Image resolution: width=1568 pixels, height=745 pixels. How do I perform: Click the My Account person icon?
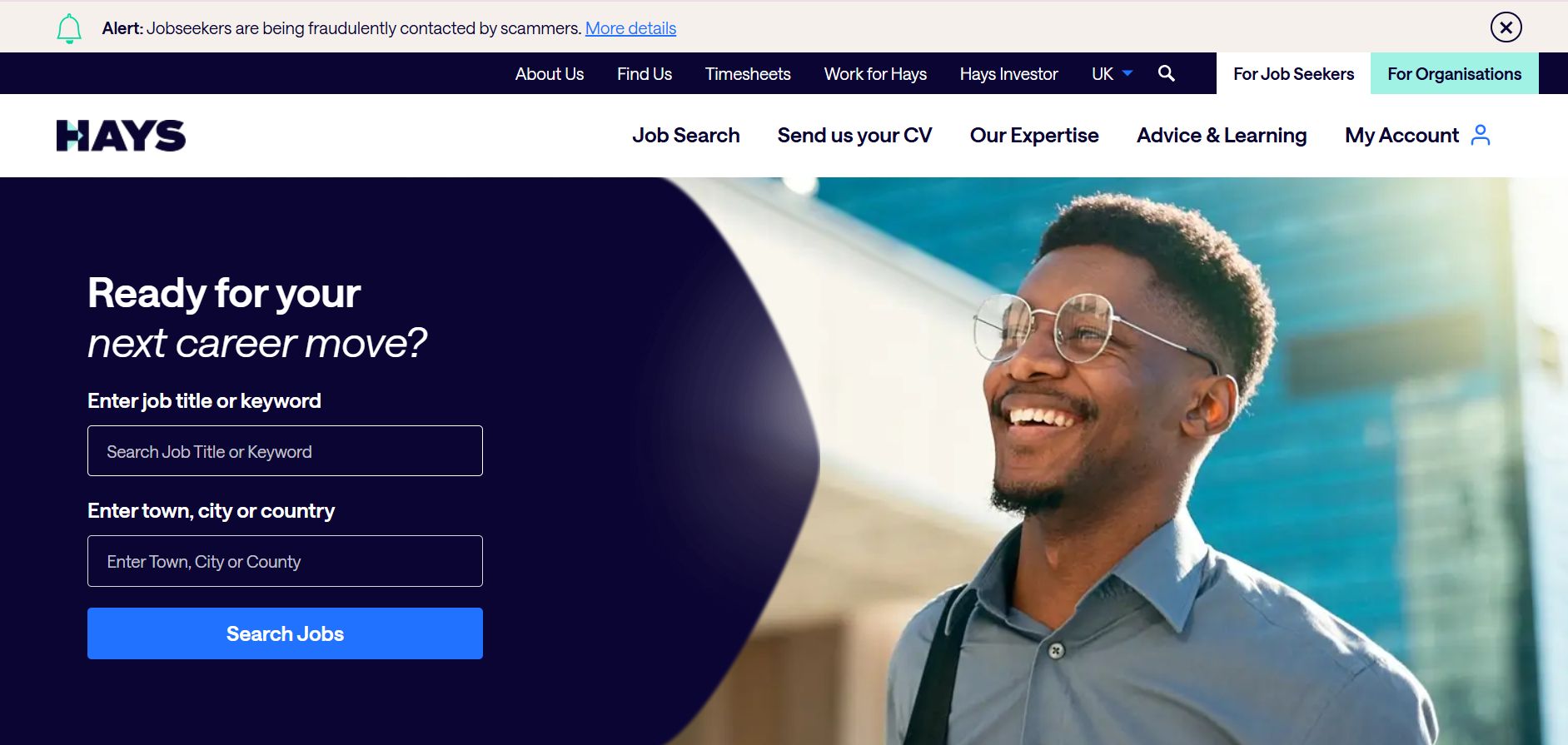click(1481, 135)
